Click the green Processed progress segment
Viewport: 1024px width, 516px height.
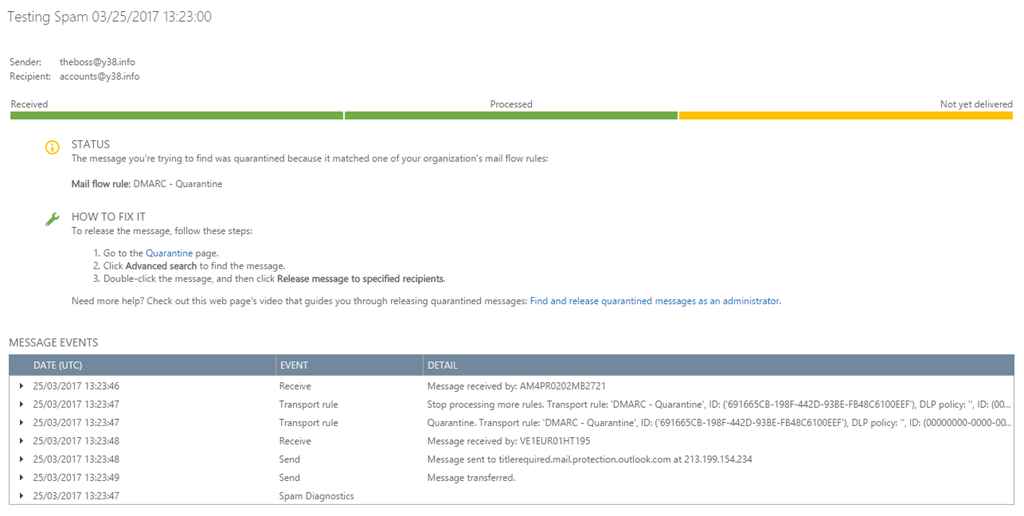511,115
